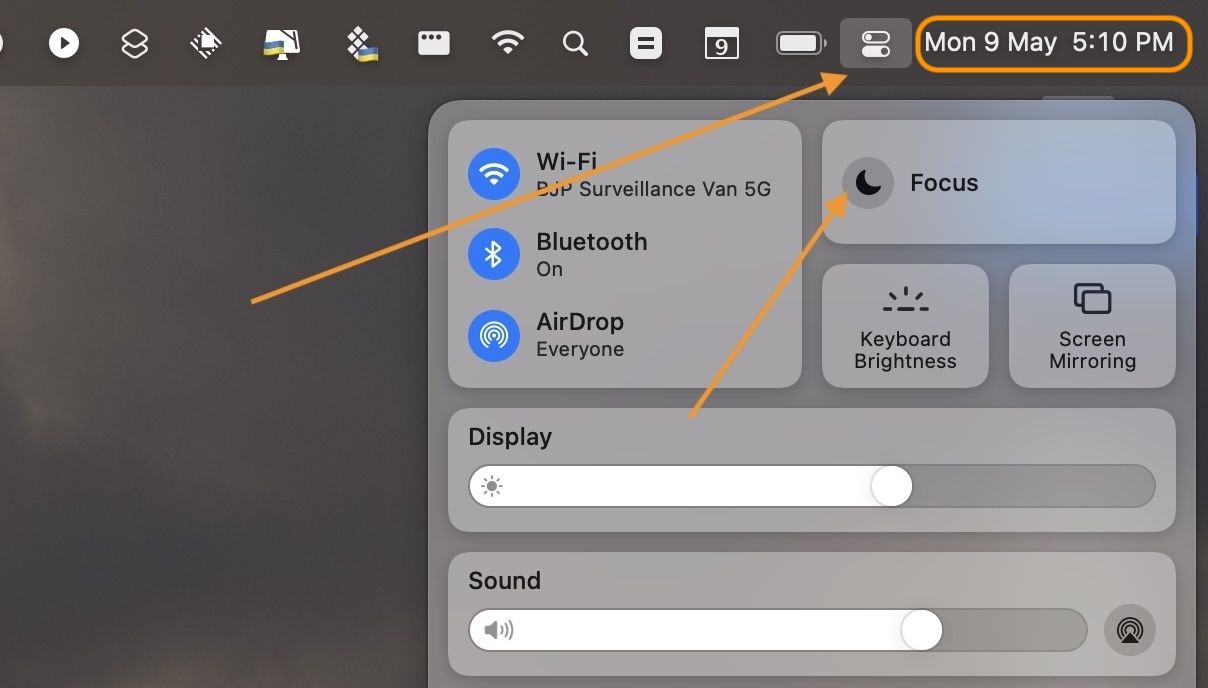Expand the Focus modes list
Viewport: 1208px width, 688px height.
pyautogui.click(x=1040, y=183)
